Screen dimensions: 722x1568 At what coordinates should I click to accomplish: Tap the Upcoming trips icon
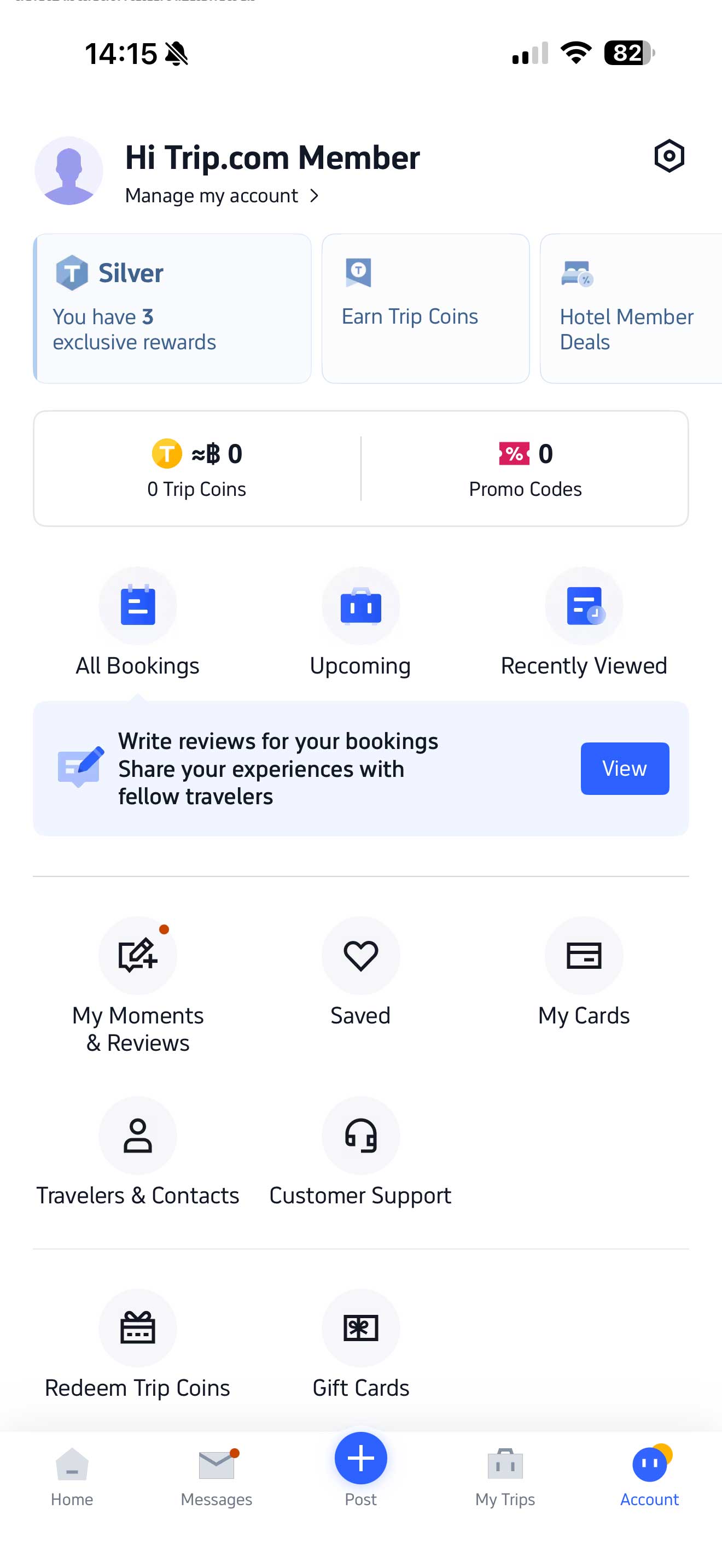coord(360,606)
